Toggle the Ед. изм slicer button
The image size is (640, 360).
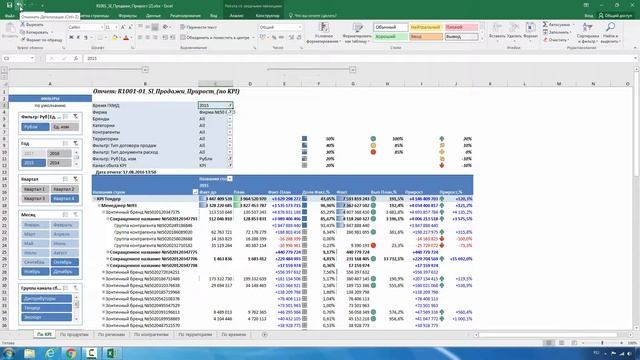tap(65, 127)
